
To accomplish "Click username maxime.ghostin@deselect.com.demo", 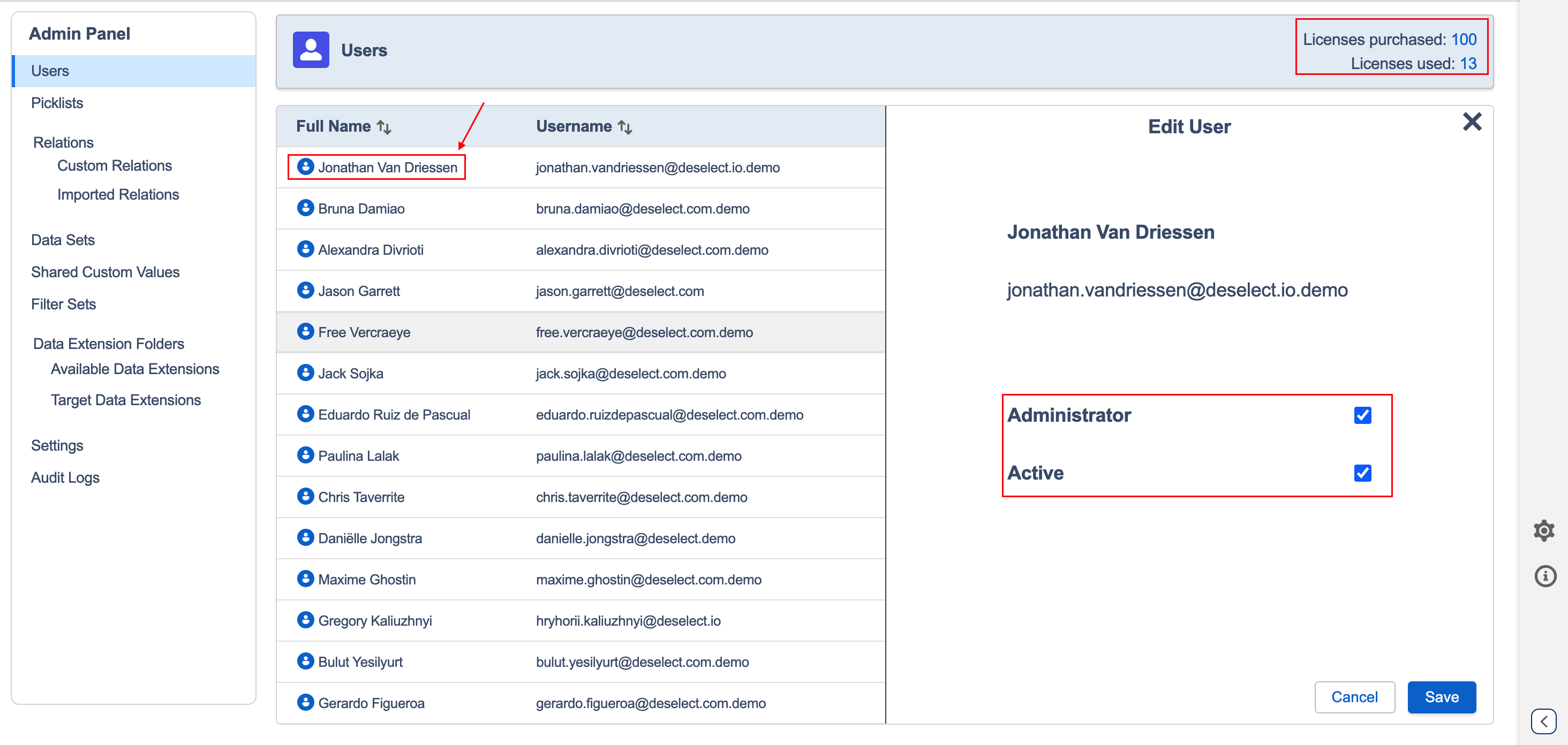I will coord(649,580).
